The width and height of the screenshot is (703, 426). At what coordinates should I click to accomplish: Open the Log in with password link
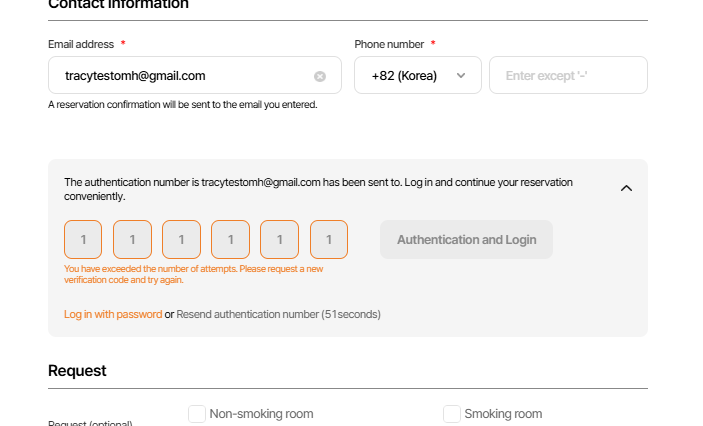[x=113, y=314]
